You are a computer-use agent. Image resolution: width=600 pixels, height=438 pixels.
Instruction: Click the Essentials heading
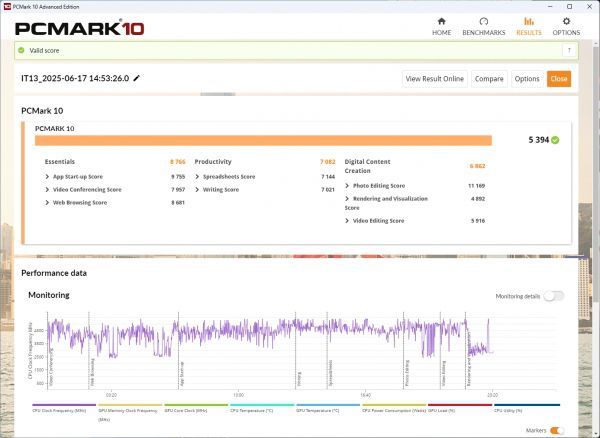pyautogui.click(x=60, y=162)
